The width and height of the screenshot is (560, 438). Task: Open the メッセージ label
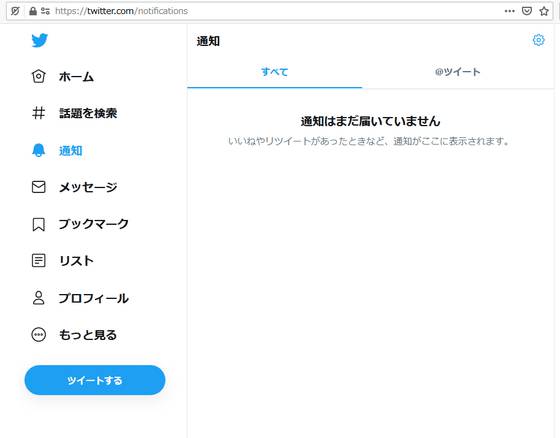pyautogui.click(x=88, y=187)
